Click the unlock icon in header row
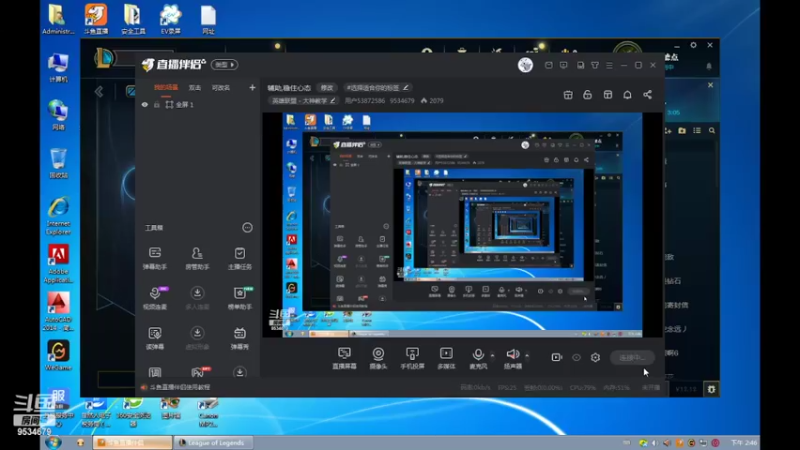800x450 pixels. (588, 95)
